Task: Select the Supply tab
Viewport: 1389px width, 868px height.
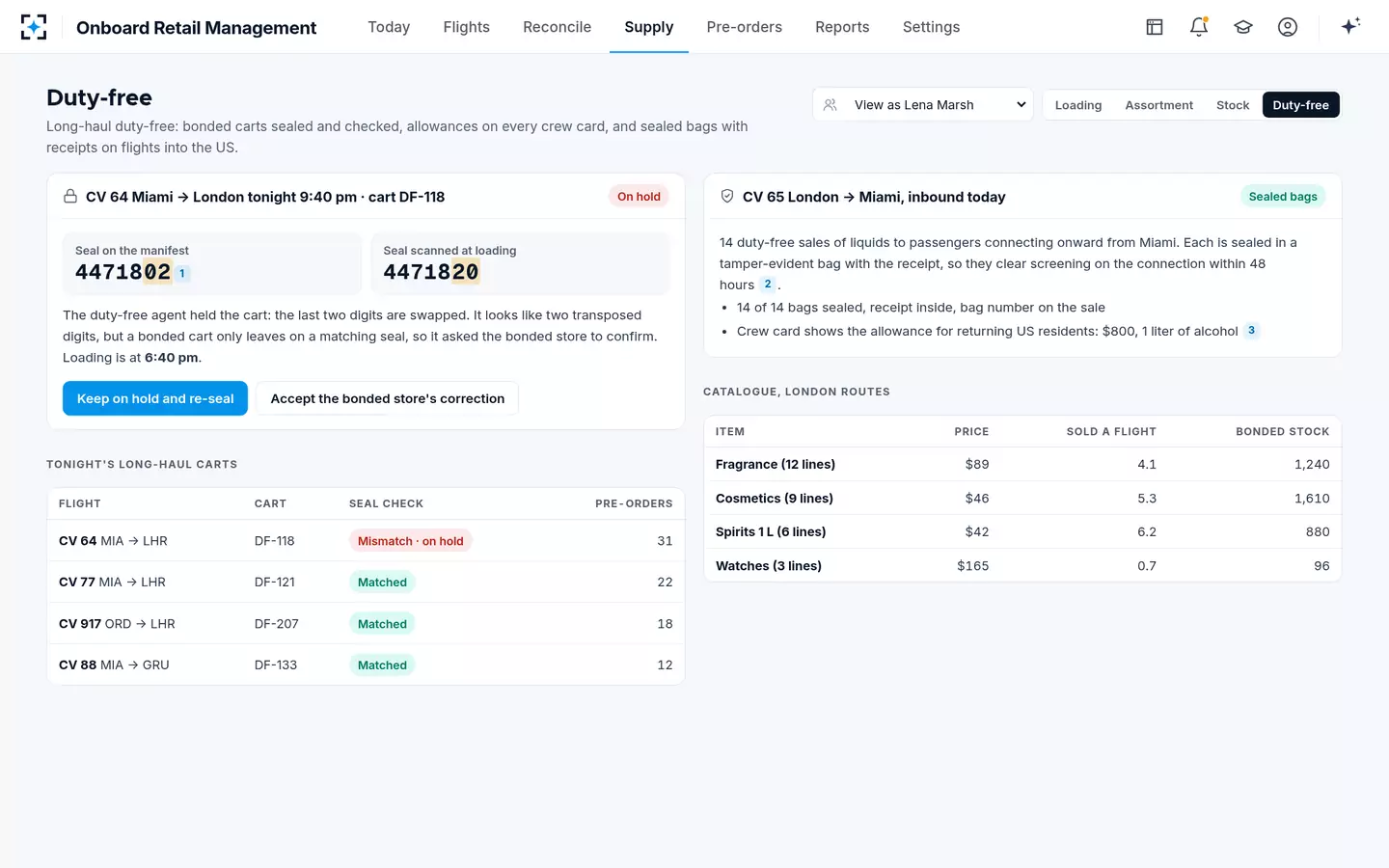Action: coord(649,27)
